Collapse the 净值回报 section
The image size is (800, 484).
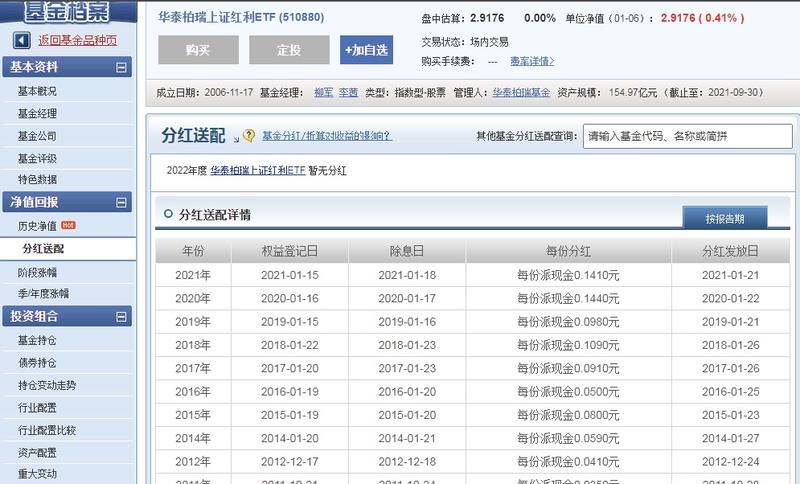click(x=121, y=202)
